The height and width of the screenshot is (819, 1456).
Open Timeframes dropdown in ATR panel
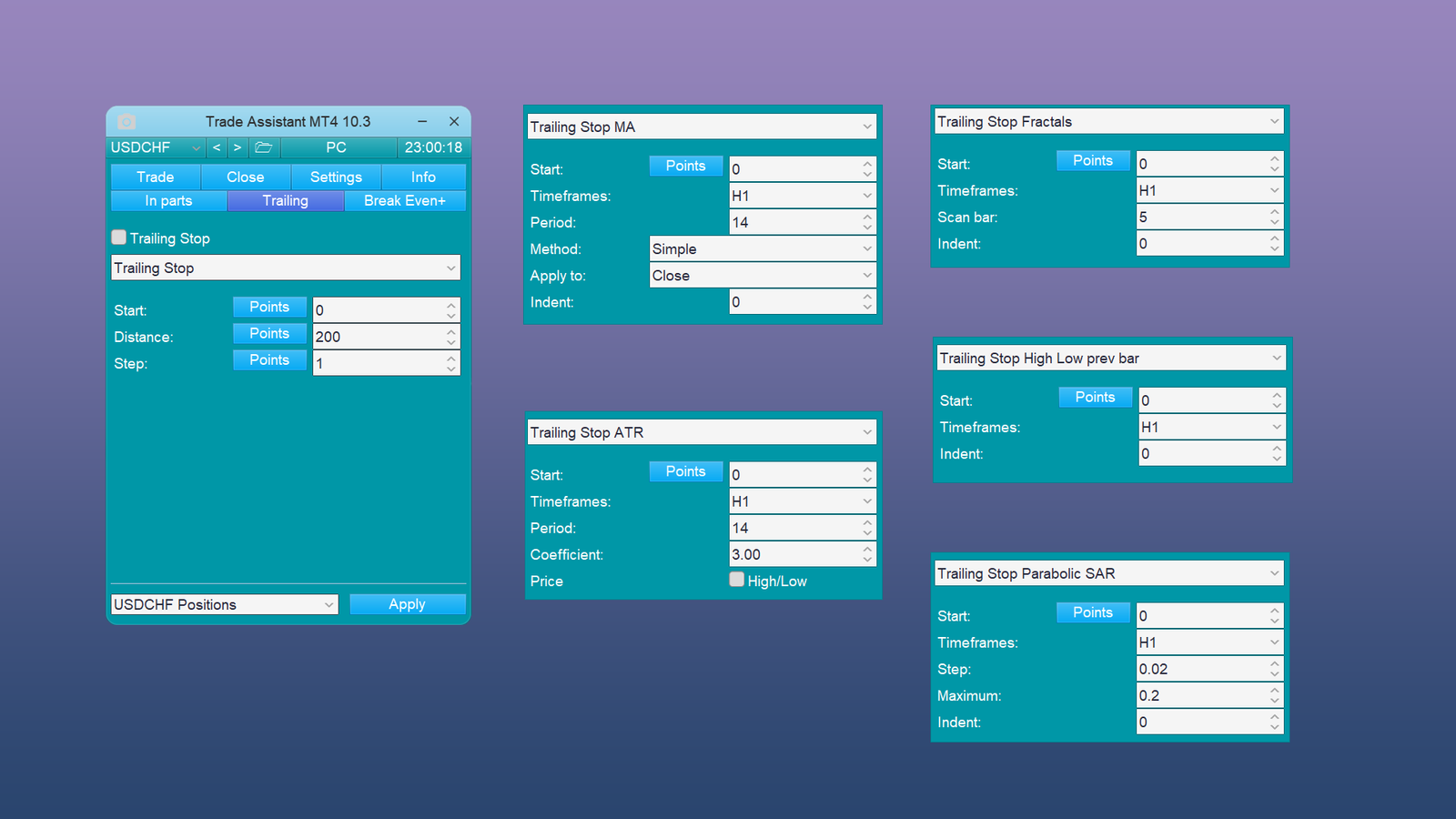pyautogui.click(x=803, y=501)
